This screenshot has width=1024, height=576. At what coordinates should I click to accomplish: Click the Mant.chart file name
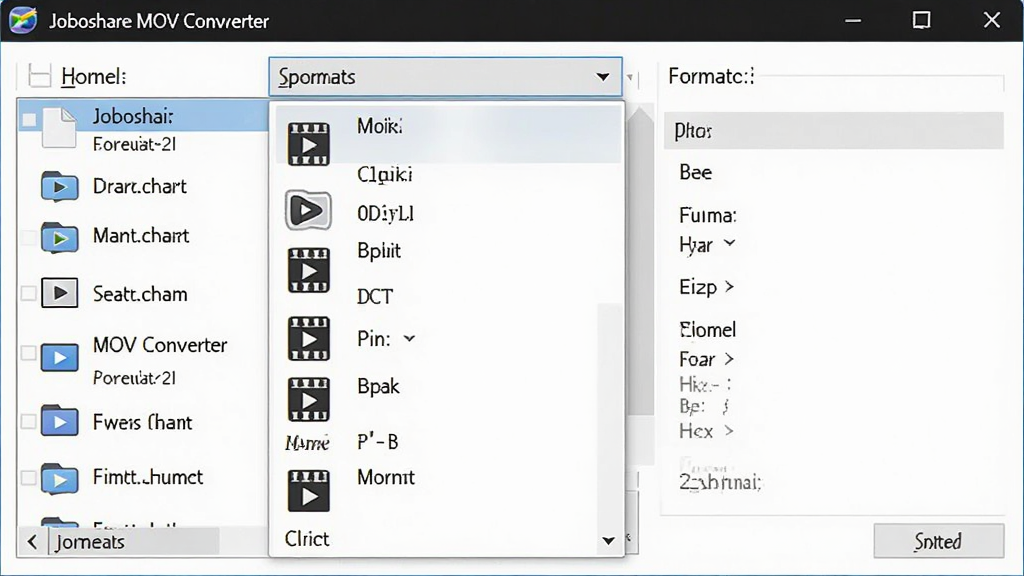[x=141, y=236]
